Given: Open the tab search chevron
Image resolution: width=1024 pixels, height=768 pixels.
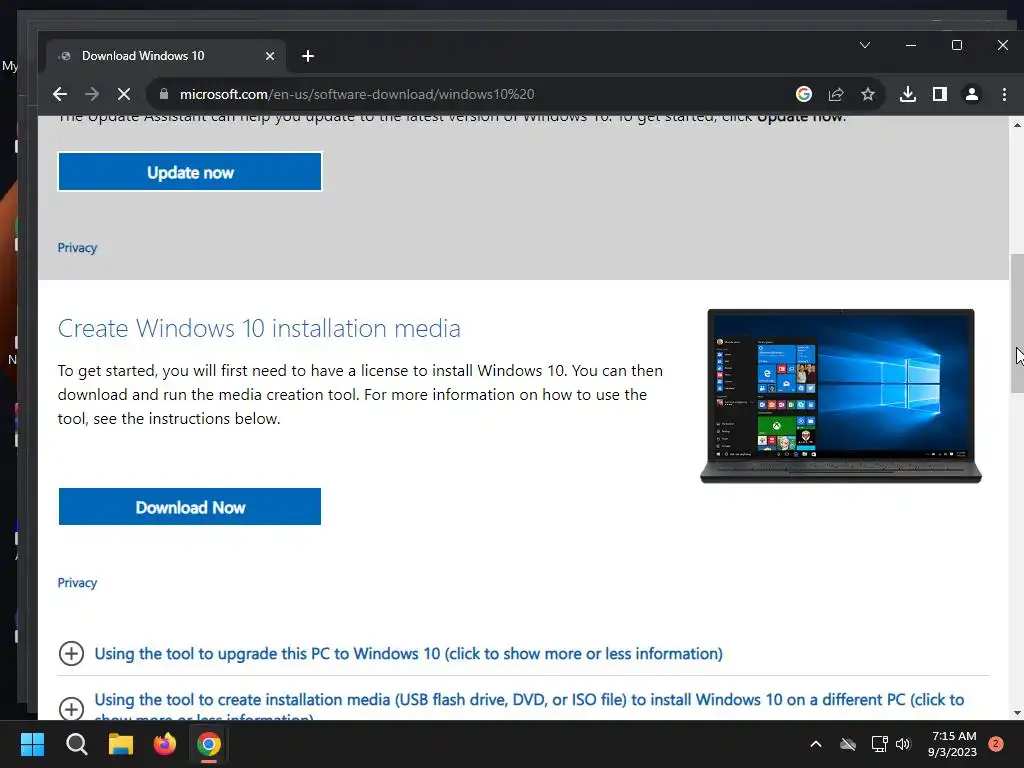Looking at the screenshot, I should (865, 45).
